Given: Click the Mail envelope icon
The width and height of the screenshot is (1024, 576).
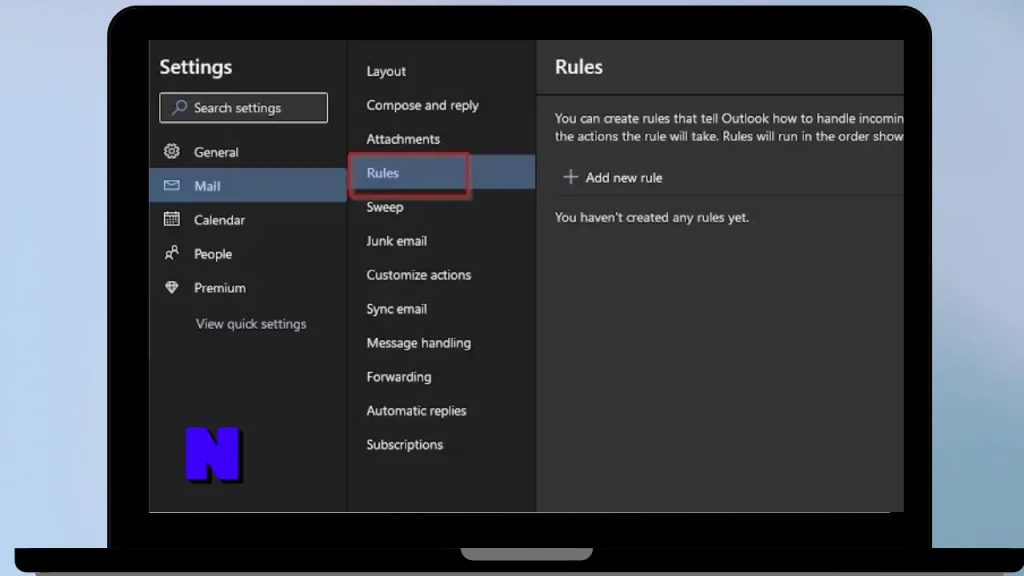Looking at the screenshot, I should click(172, 185).
